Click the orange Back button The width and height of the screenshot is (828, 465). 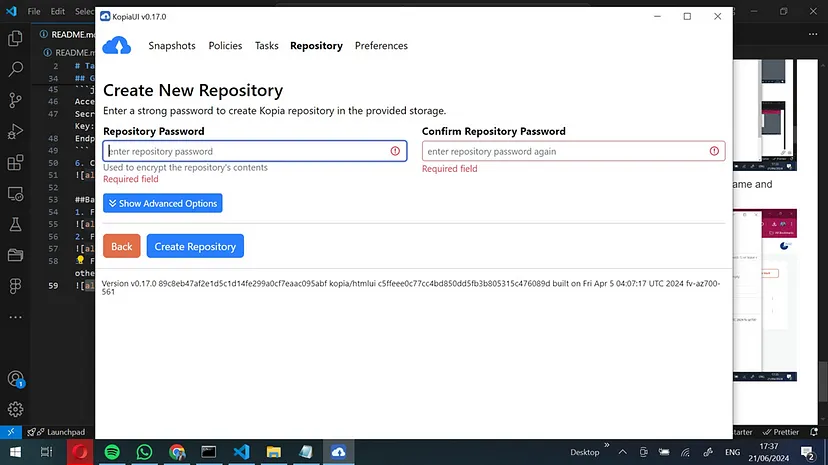click(121, 246)
